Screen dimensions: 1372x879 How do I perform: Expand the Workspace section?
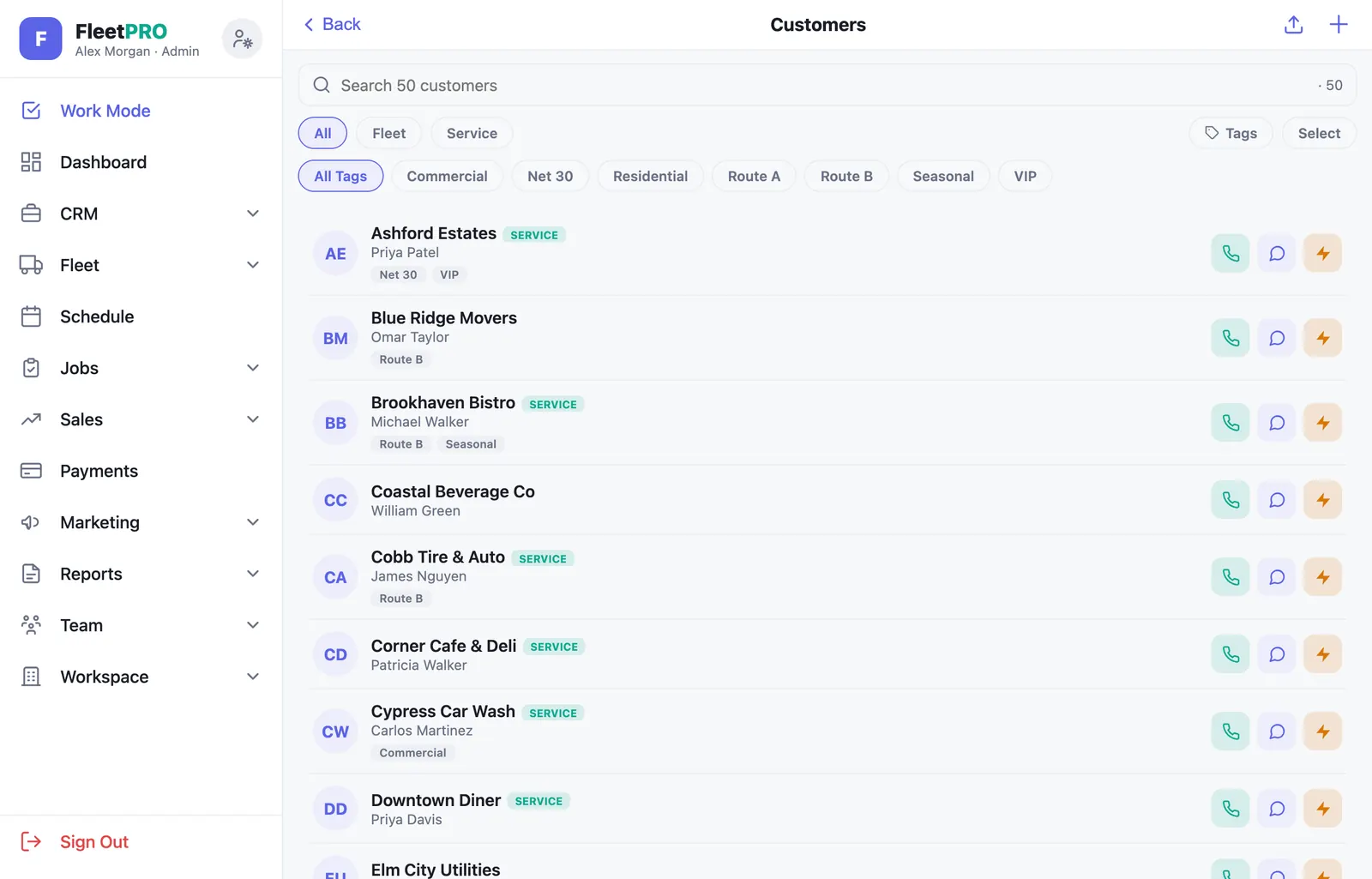141,677
